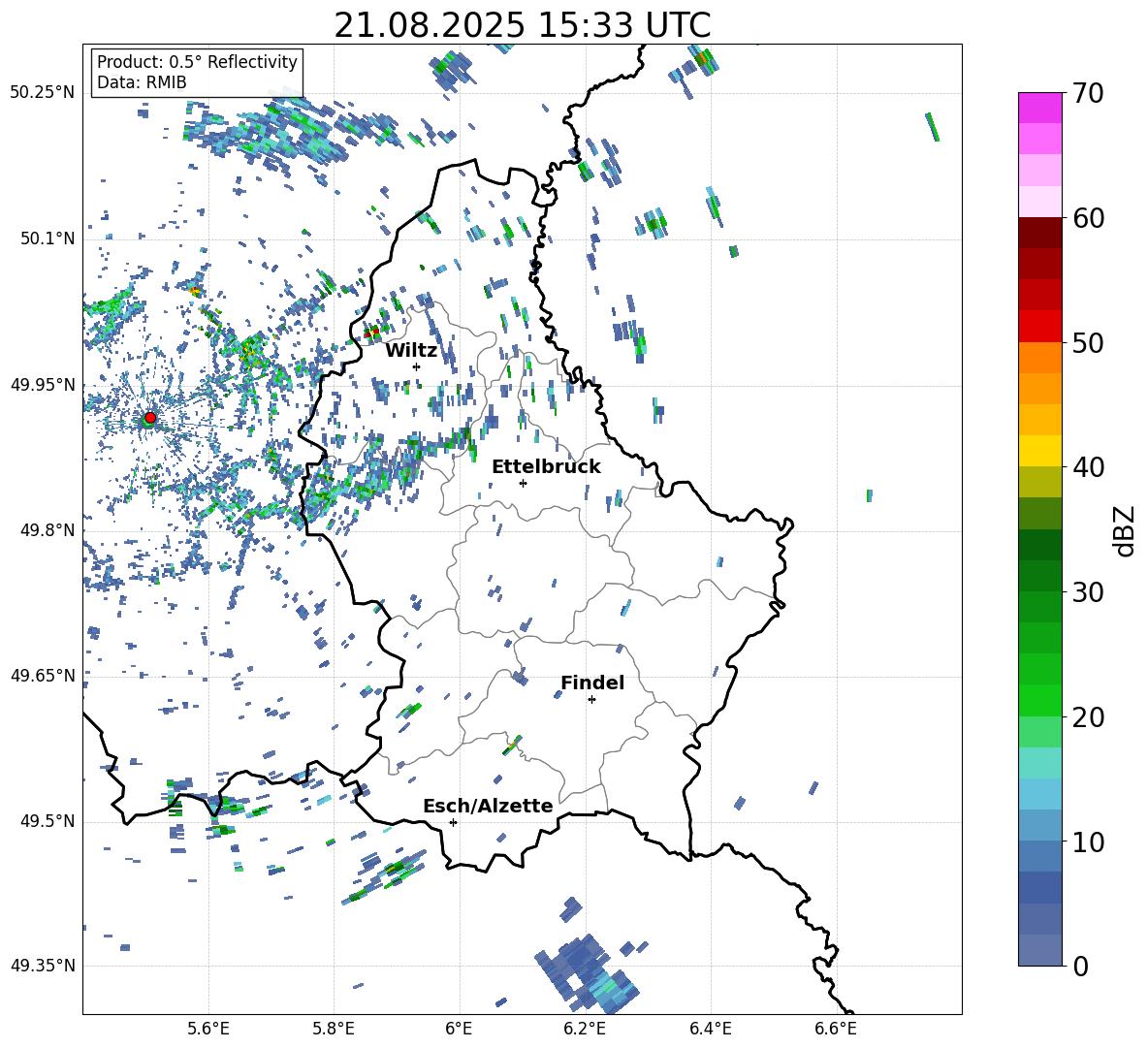Click the 0 tick label on colorbar

pyautogui.click(x=1080, y=966)
